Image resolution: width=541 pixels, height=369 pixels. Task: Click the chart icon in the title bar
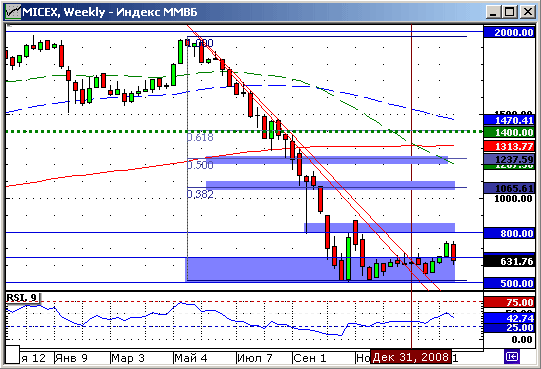coord(13,12)
